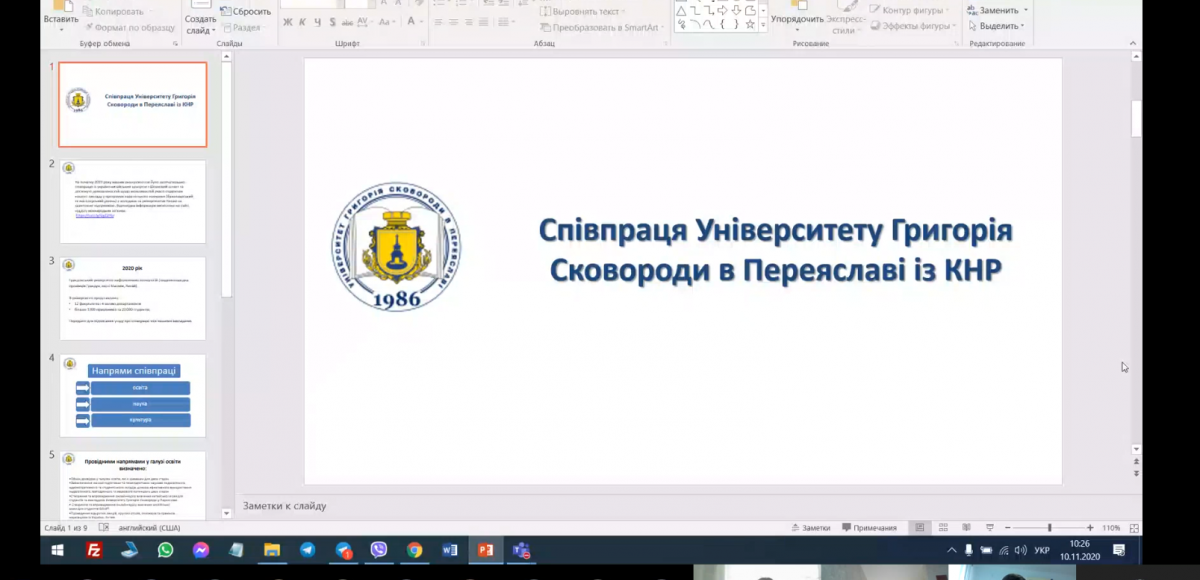The image size is (1200, 580).
Task: Change input language from УКР
Action: click(1041, 550)
